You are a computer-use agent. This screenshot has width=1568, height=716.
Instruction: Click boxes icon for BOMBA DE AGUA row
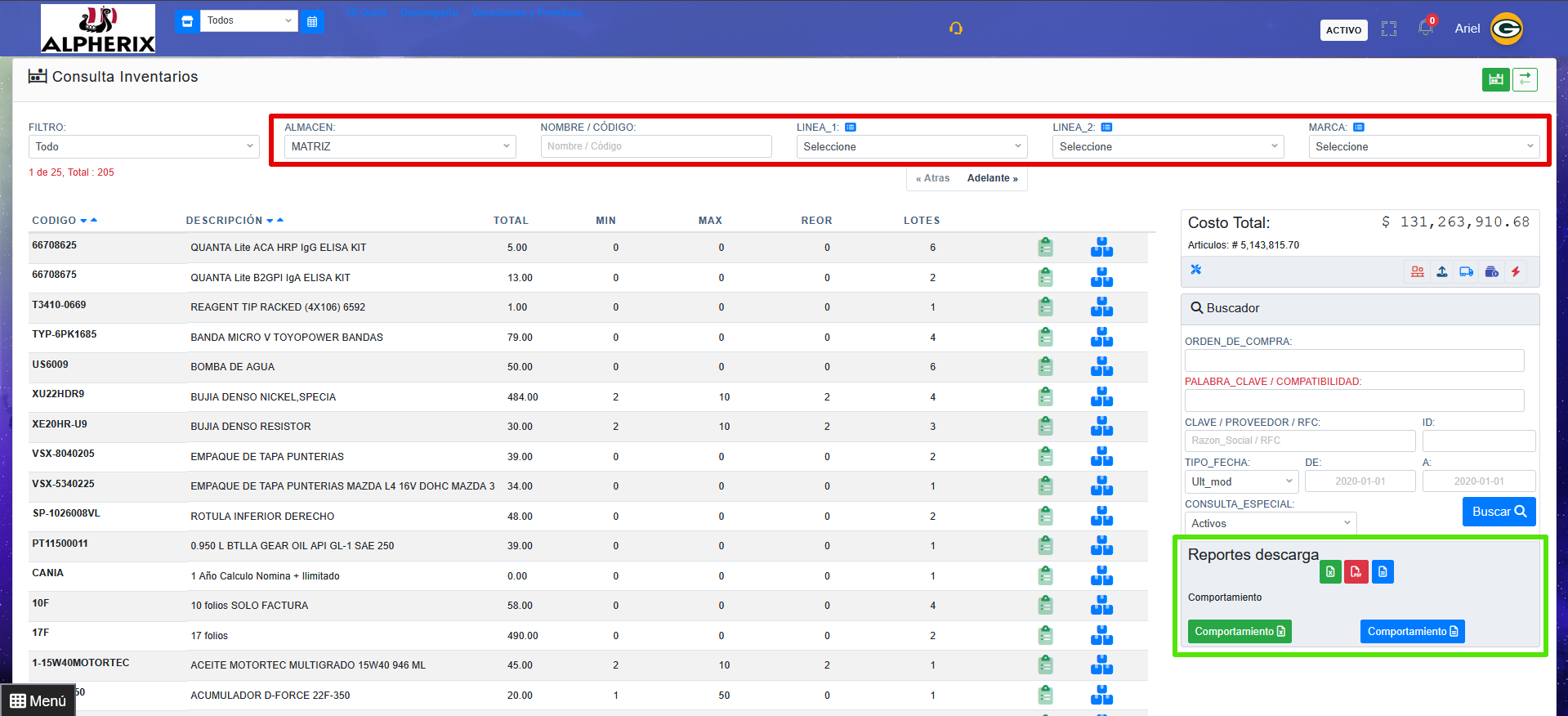(x=1101, y=367)
